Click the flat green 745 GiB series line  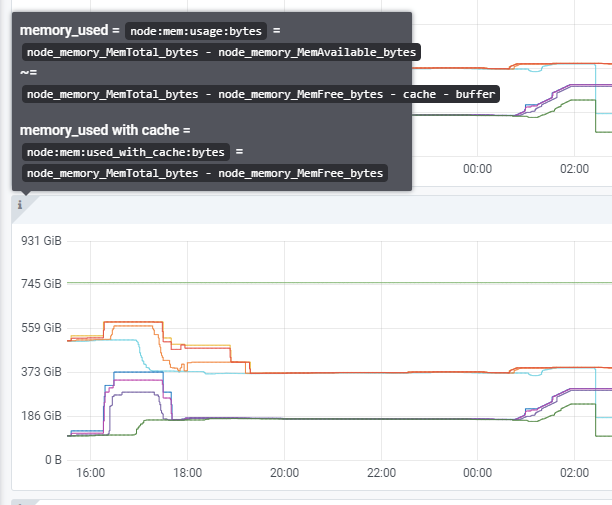pyautogui.click(x=340, y=283)
